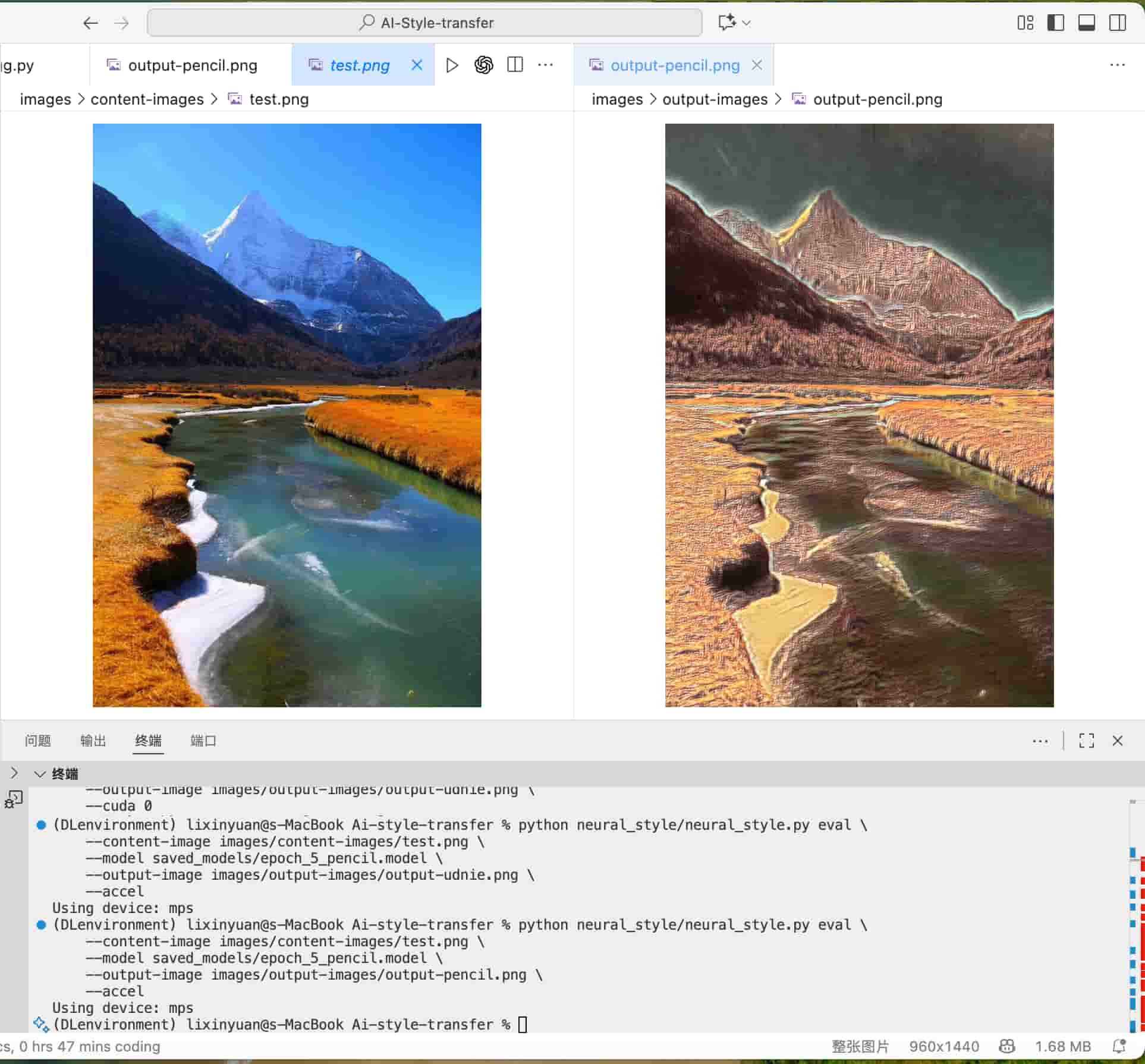Click content-images in the breadcrumb

click(147, 99)
